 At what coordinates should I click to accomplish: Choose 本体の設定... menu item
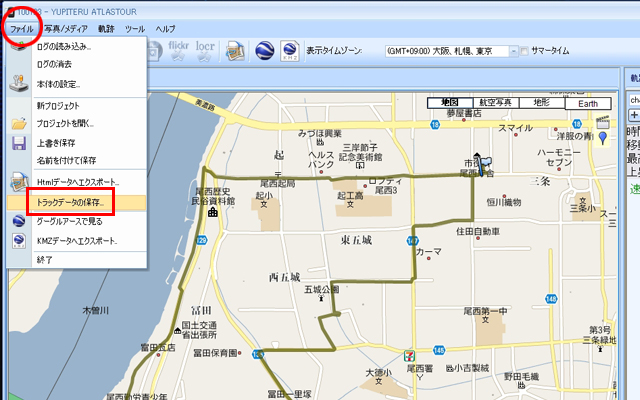coord(77,84)
